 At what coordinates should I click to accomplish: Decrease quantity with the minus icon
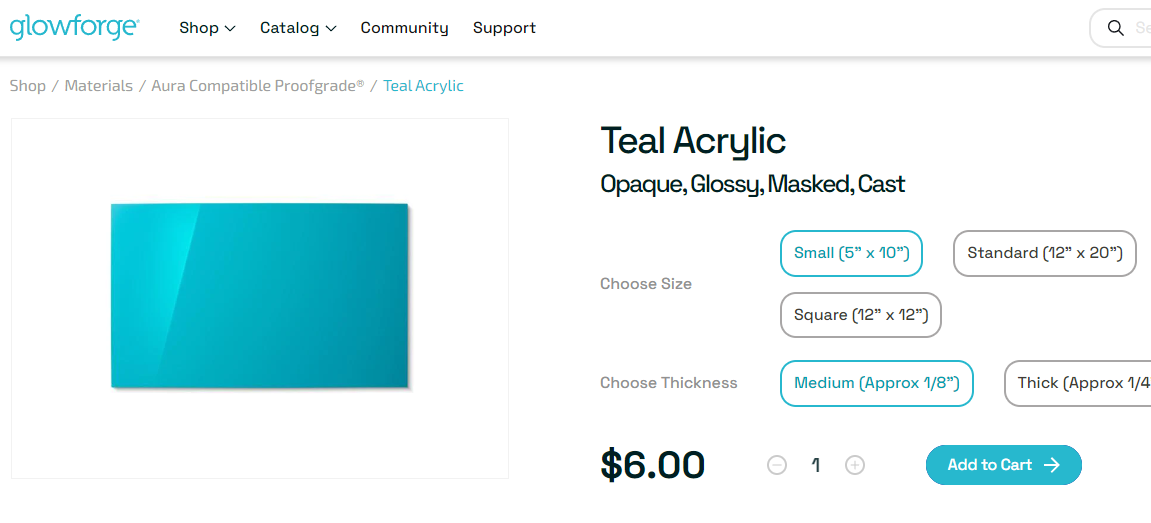pyautogui.click(x=777, y=465)
